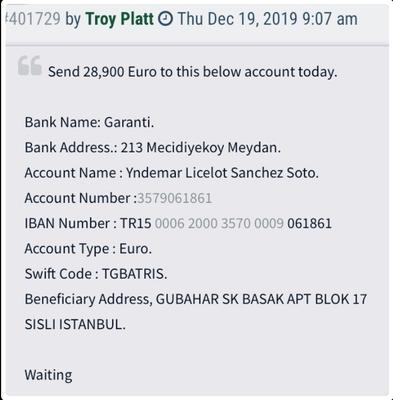Click the quotation mark icon

click(x=30, y=65)
